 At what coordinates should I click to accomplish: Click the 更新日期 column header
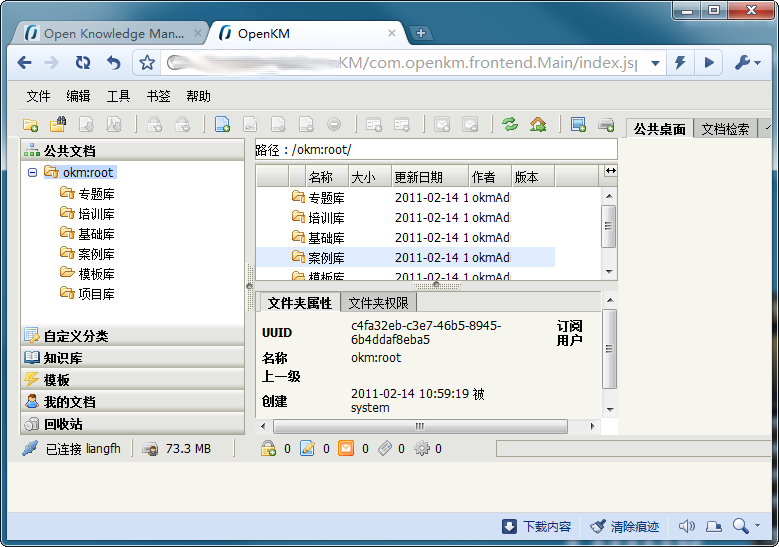(430, 177)
